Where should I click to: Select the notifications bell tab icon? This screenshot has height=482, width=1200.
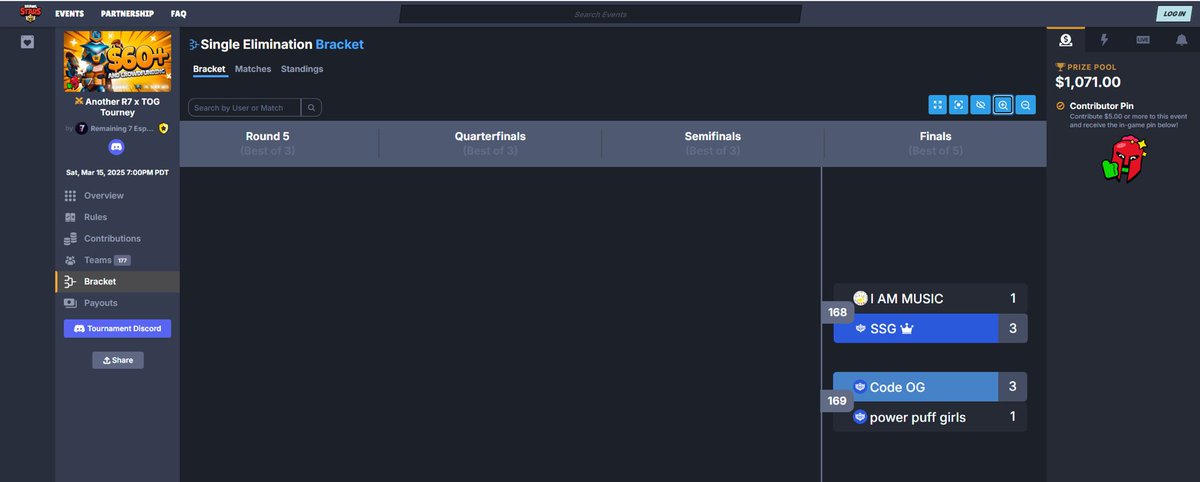pyautogui.click(x=1181, y=40)
